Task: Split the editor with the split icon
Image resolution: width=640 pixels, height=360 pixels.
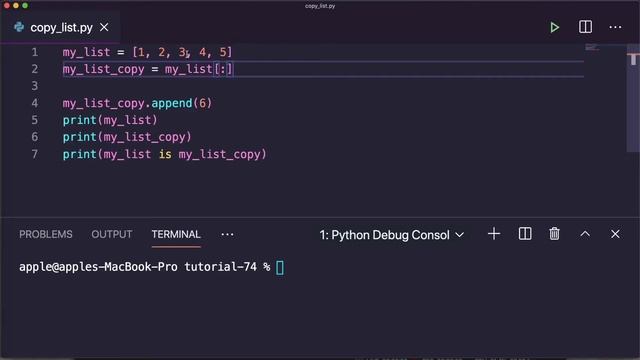Action: click(x=585, y=27)
